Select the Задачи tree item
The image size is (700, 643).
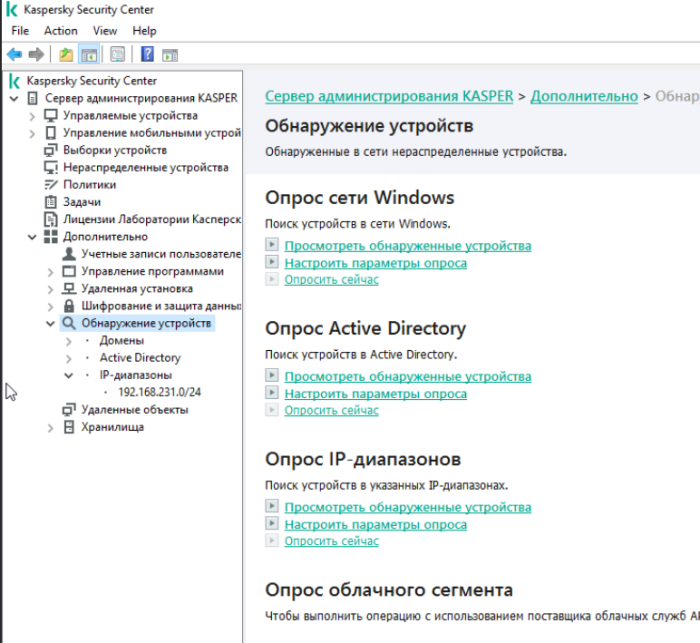[x=82, y=202]
